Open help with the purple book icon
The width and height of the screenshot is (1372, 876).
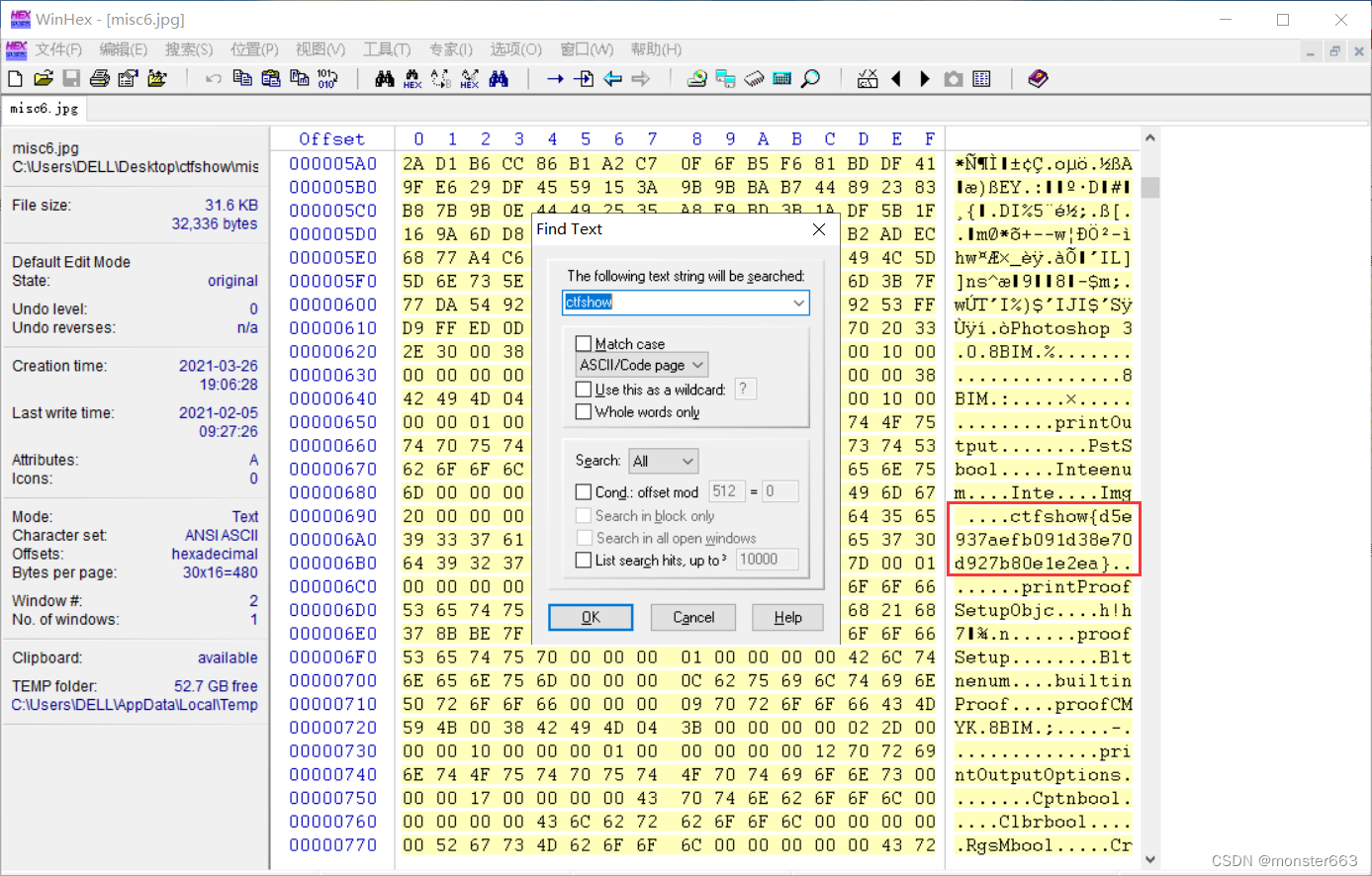1038,79
